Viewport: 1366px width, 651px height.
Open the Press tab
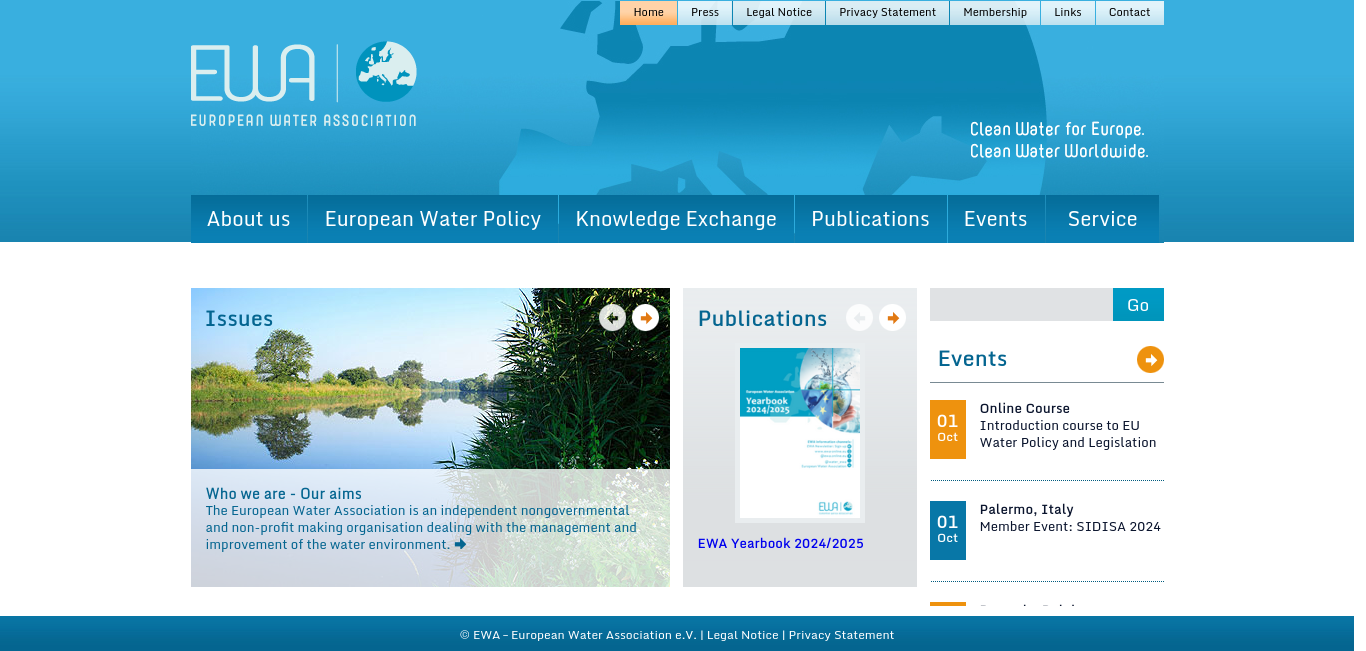[x=705, y=13]
